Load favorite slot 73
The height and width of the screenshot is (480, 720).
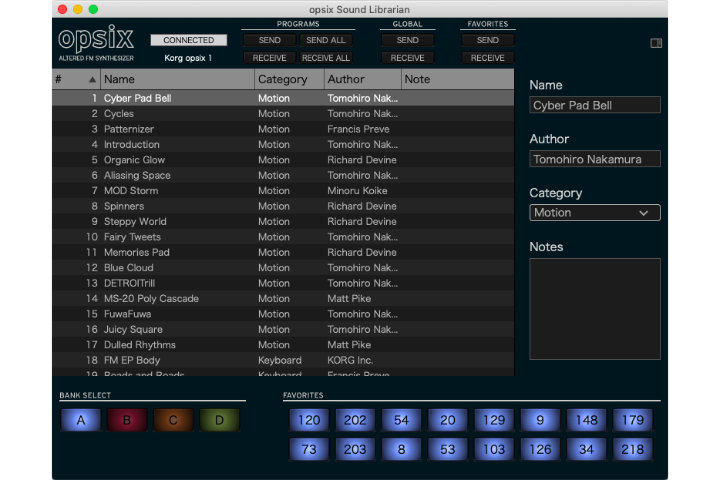click(309, 450)
